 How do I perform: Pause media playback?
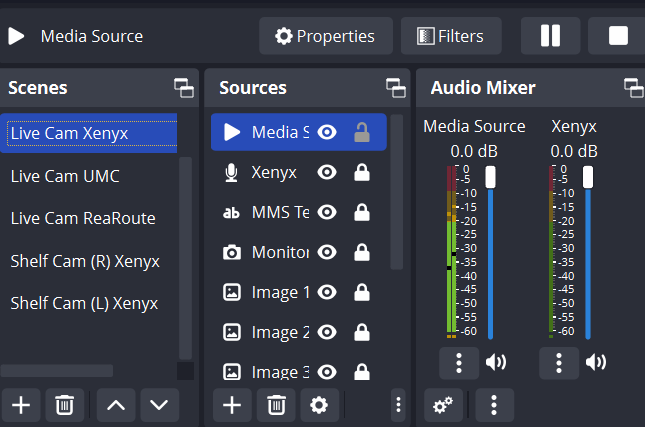[x=550, y=36]
